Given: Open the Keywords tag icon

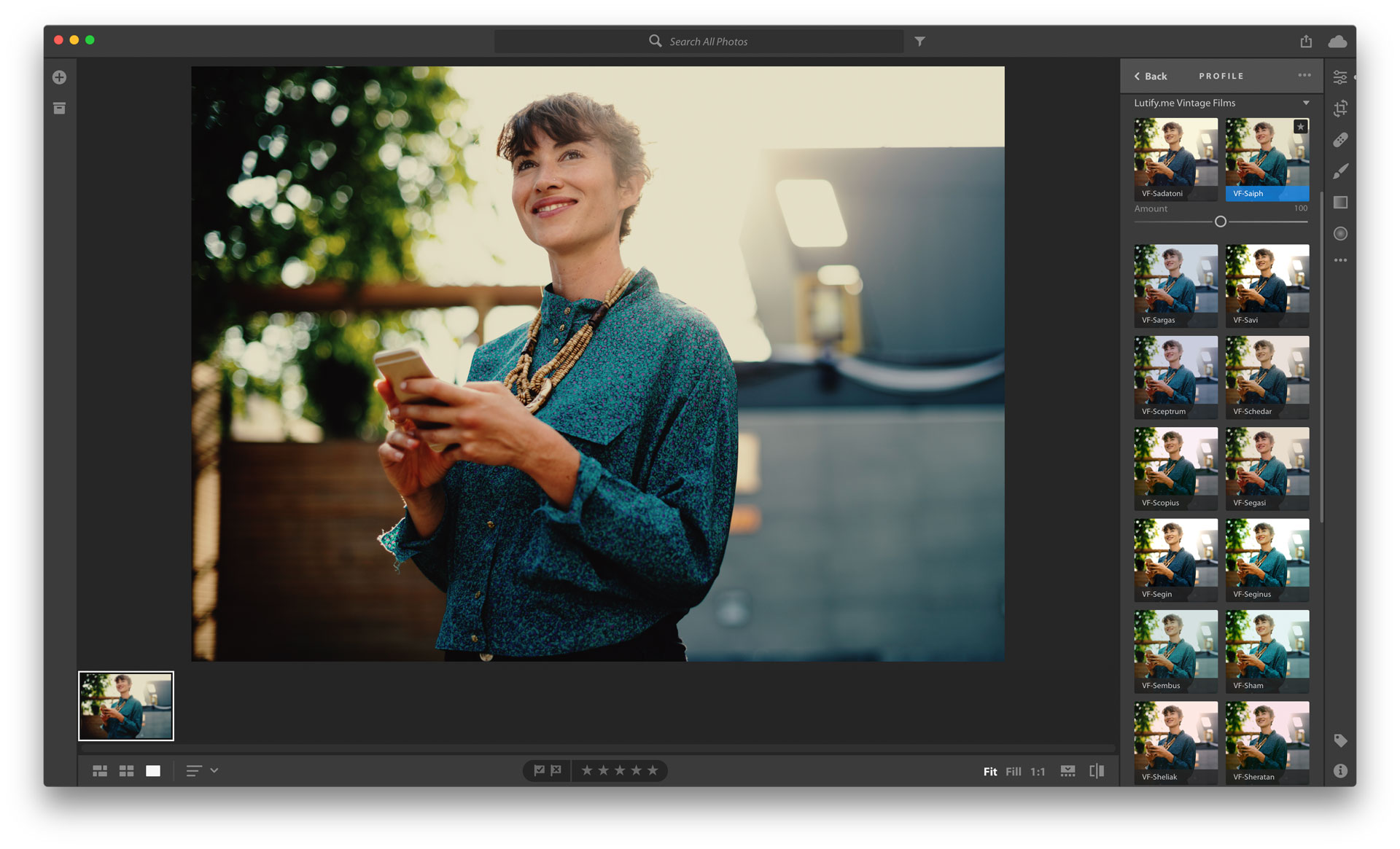Looking at the screenshot, I should click(x=1340, y=740).
